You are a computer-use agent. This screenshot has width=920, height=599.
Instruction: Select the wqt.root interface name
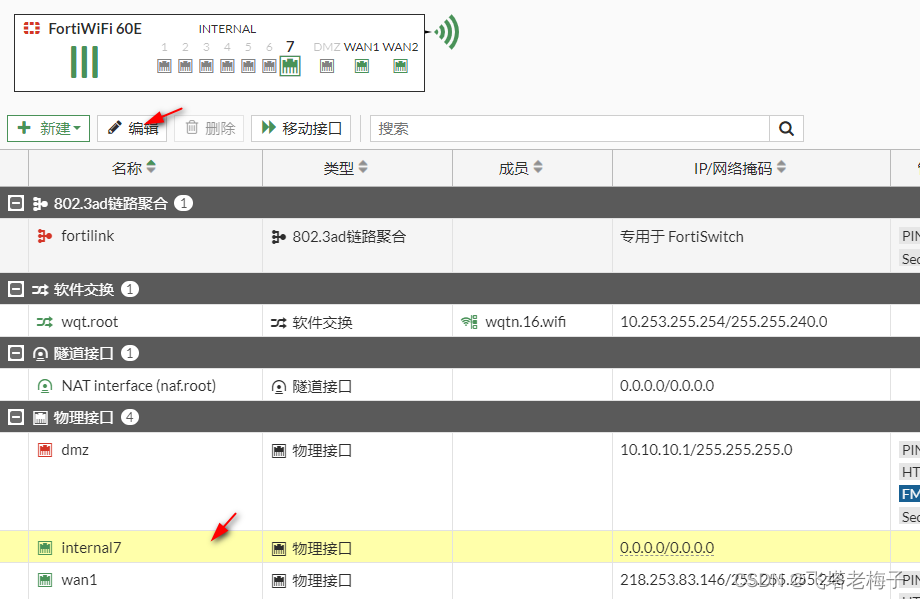(90, 322)
